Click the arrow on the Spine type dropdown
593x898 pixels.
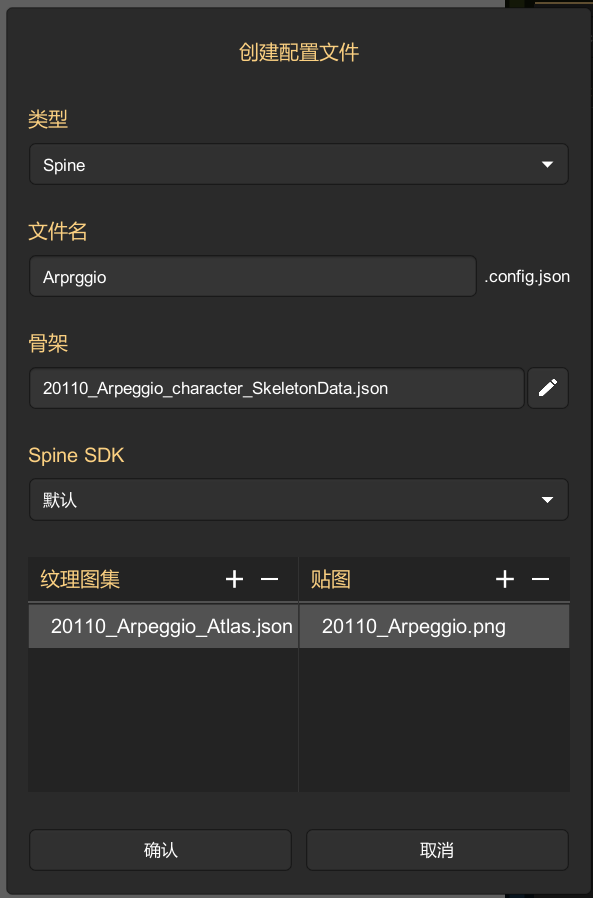pyautogui.click(x=547, y=164)
